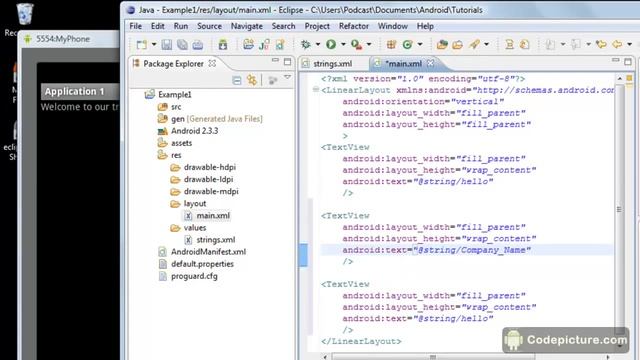Open the Debug dropdown arrow
Screen dimensions: 640x360
(x=318, y=44)
